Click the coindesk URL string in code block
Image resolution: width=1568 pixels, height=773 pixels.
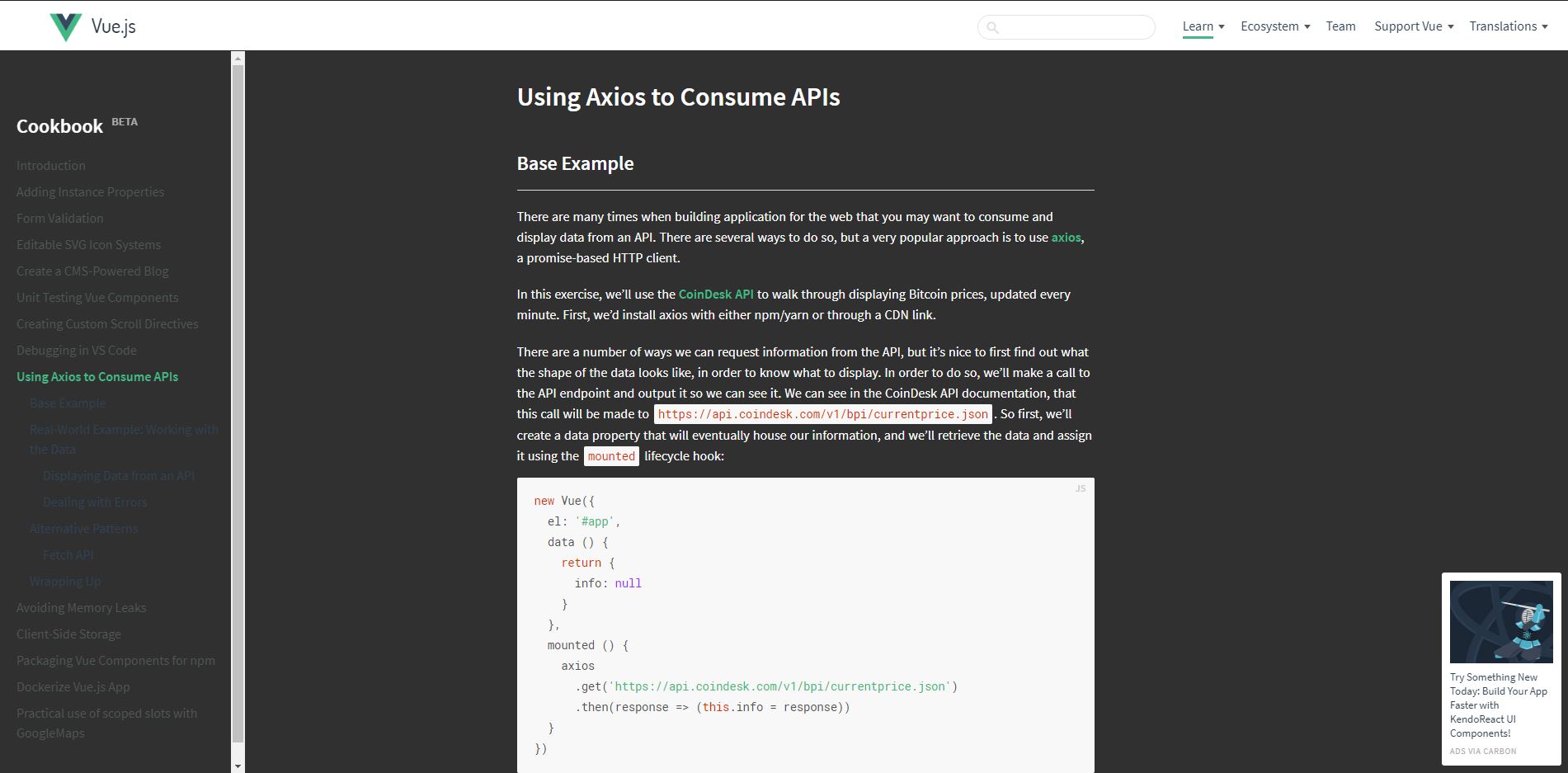(x=780, y=686)
